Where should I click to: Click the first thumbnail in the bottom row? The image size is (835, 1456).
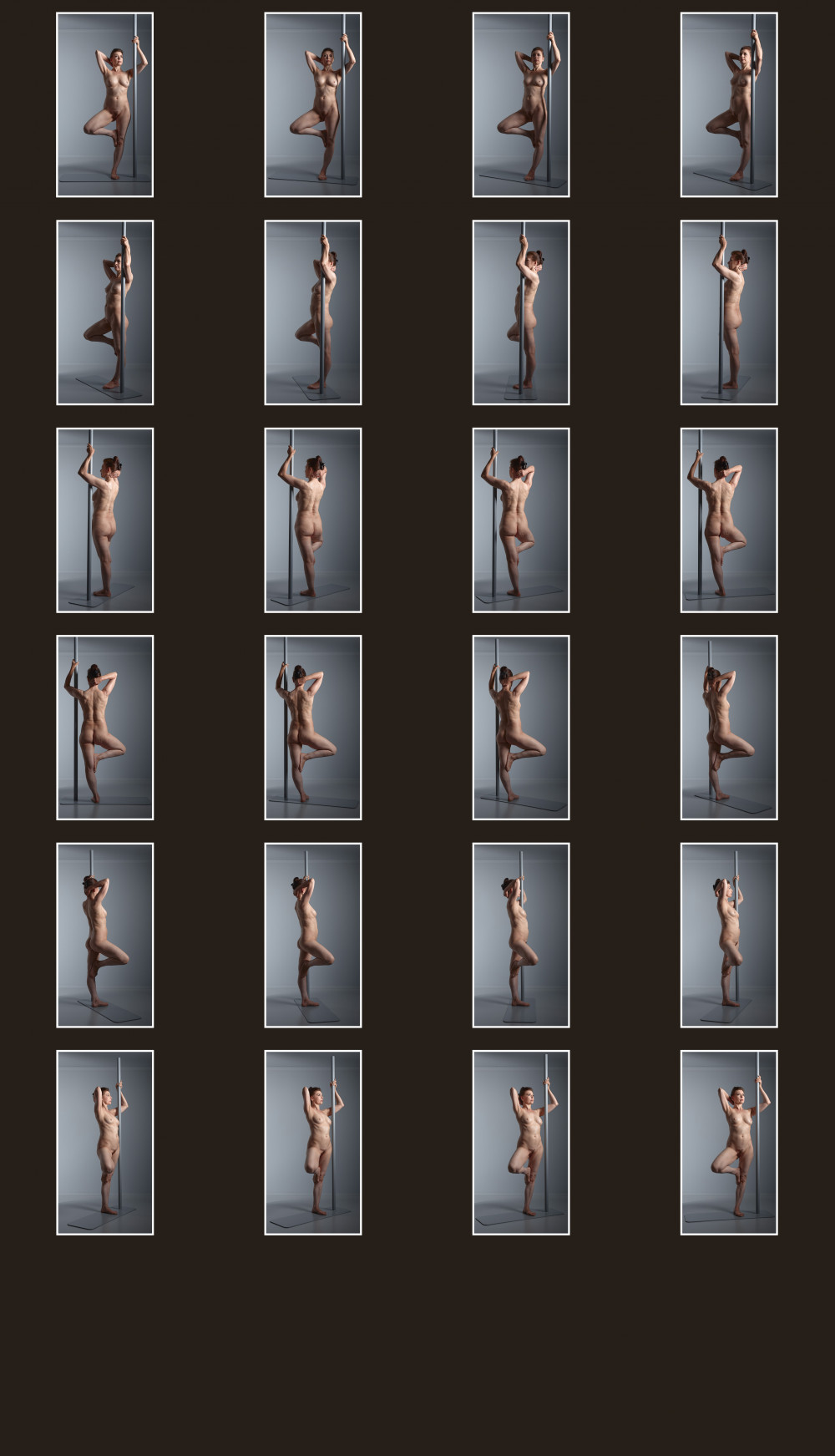[x=104, y=1143]
